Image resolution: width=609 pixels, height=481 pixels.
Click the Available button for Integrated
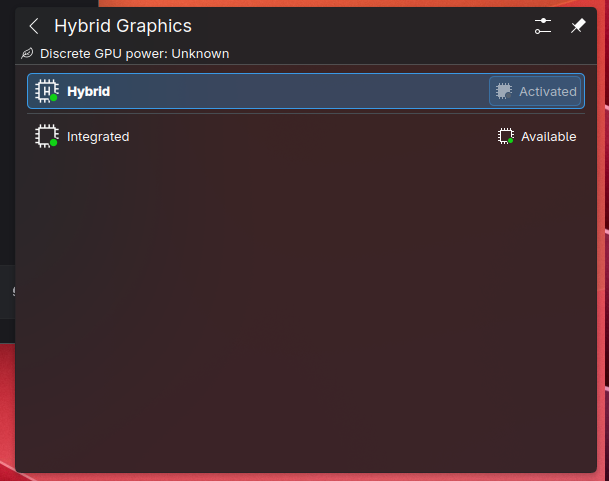(537, 136)
